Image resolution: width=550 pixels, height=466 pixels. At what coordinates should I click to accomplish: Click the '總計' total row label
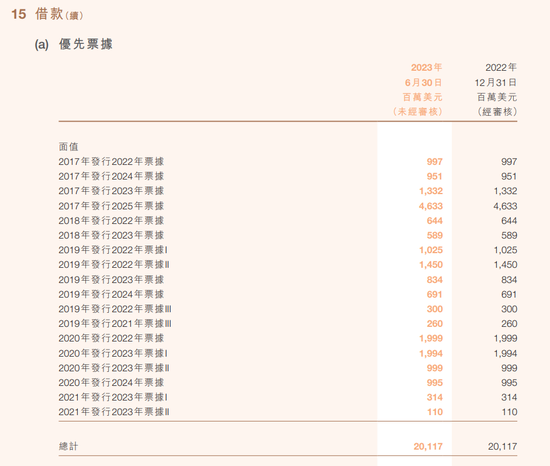(x=68, y=446)
